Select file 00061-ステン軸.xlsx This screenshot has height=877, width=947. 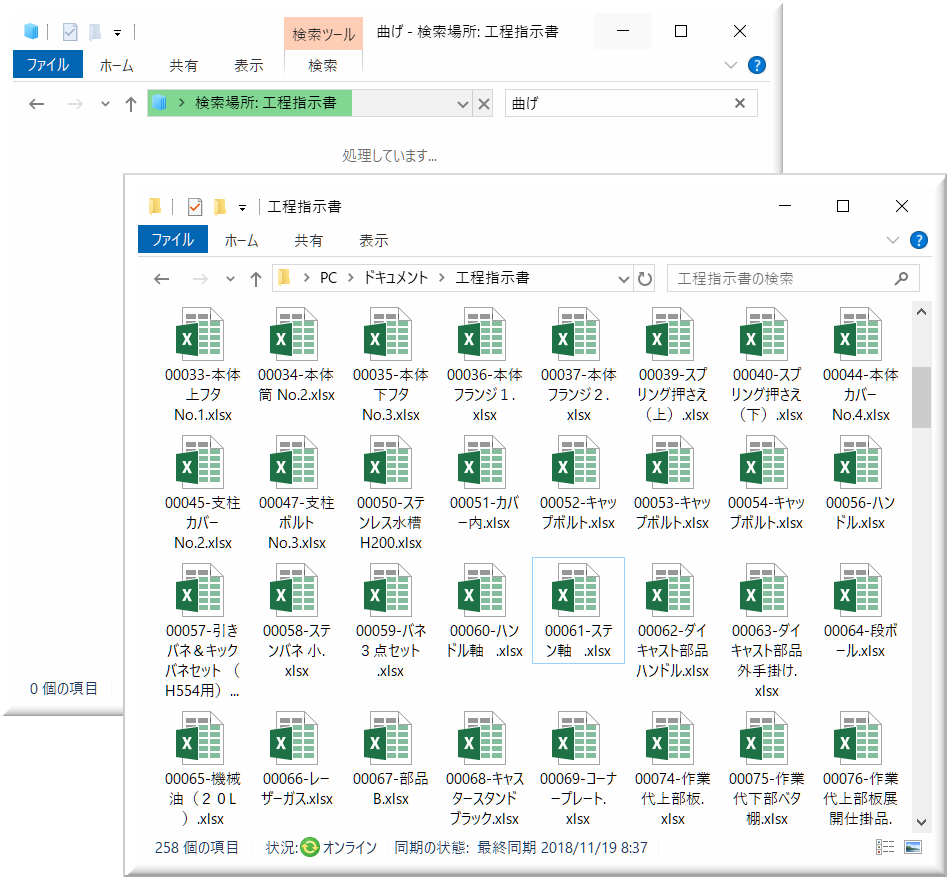[579, 611]
